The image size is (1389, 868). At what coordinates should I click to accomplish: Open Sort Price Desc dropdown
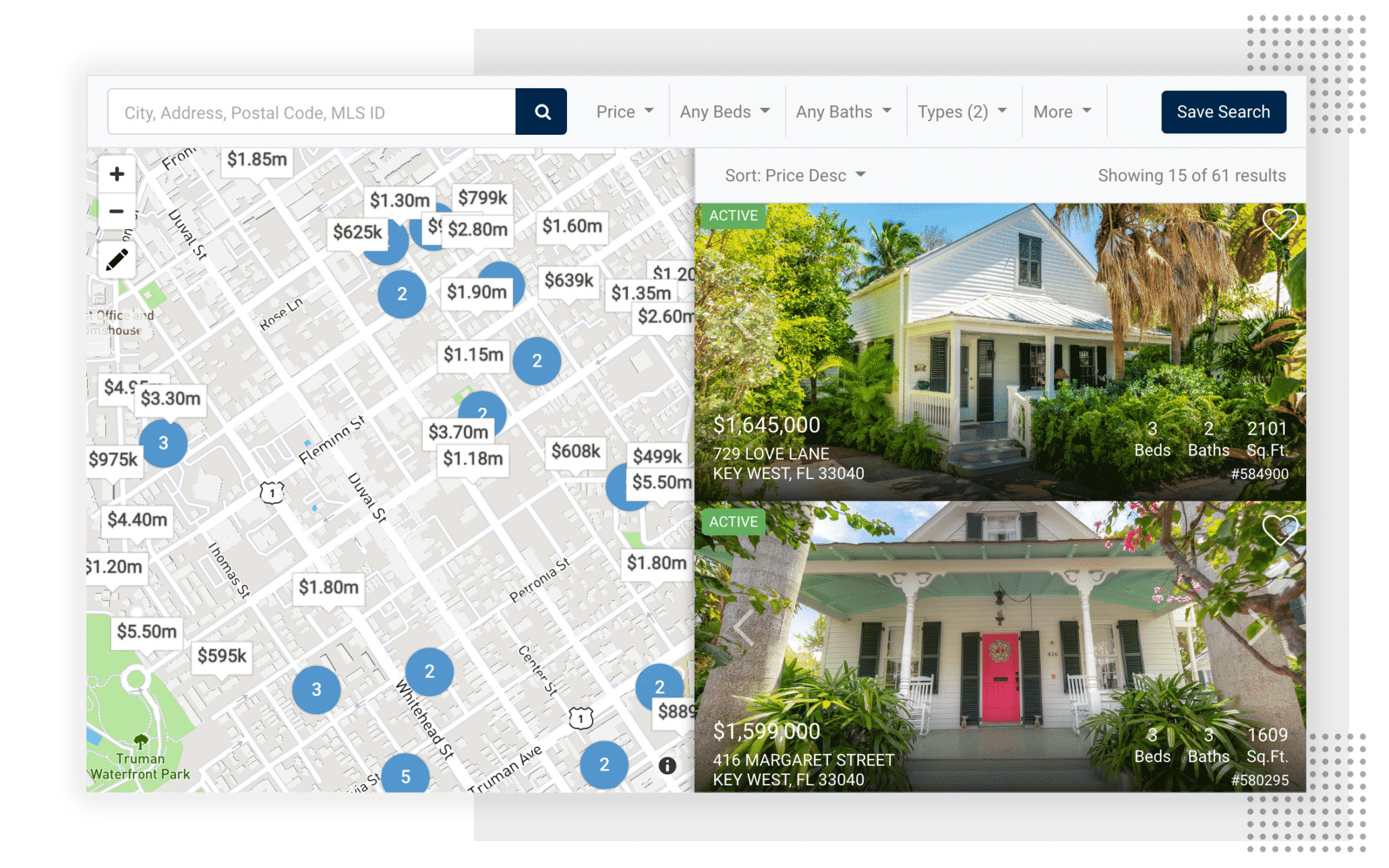(x=791, y=175)
